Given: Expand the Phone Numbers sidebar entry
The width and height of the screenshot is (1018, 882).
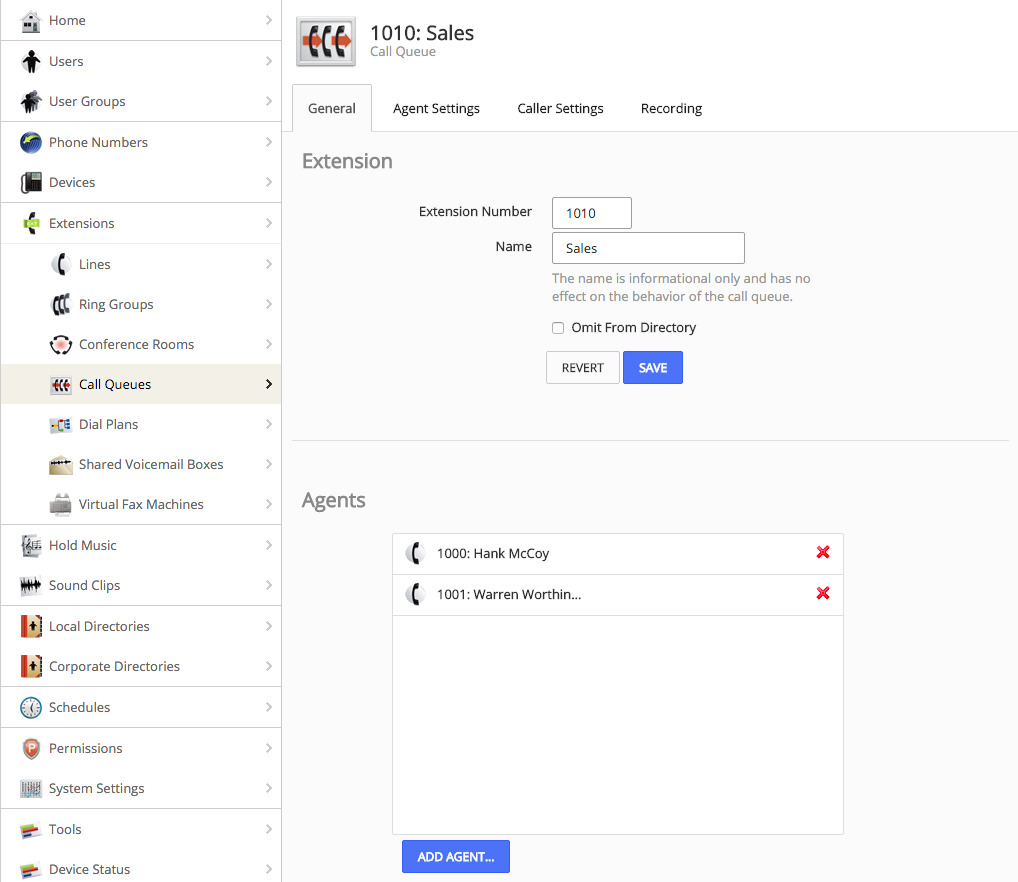Looking at the screenshot, I should pyautogui.click(x=268, y=142).
